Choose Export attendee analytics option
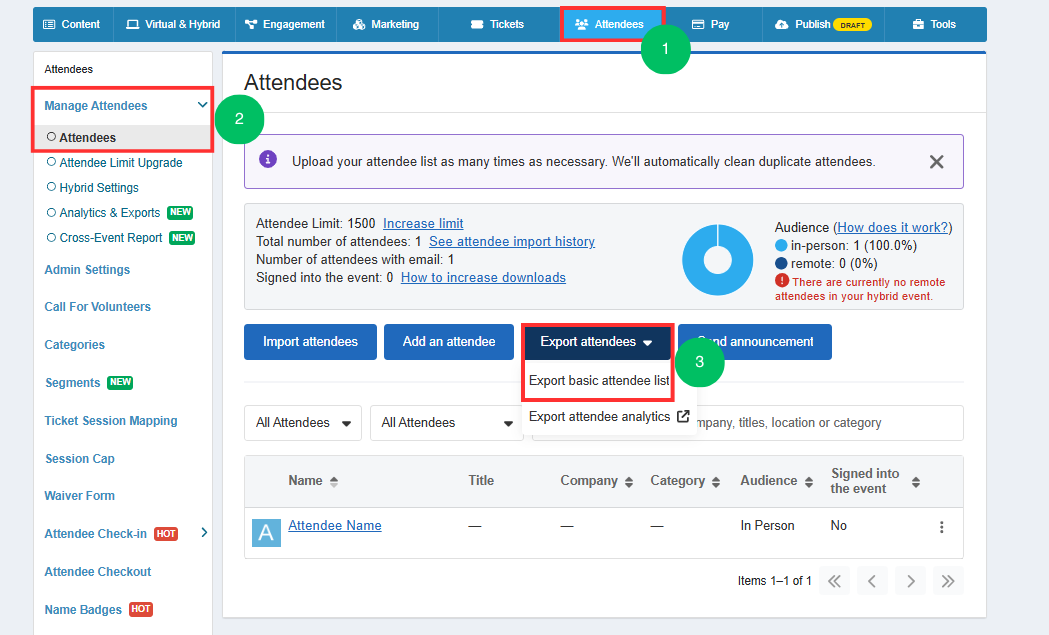1049x635 pixels. tap(599, 417)
